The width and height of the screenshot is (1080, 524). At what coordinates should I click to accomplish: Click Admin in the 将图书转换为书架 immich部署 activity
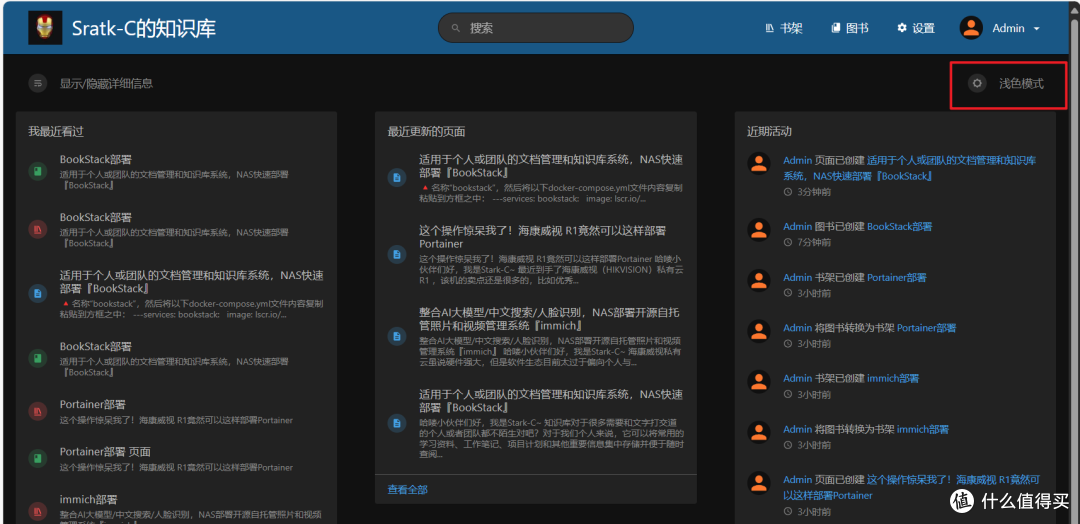tap(798, 429)
